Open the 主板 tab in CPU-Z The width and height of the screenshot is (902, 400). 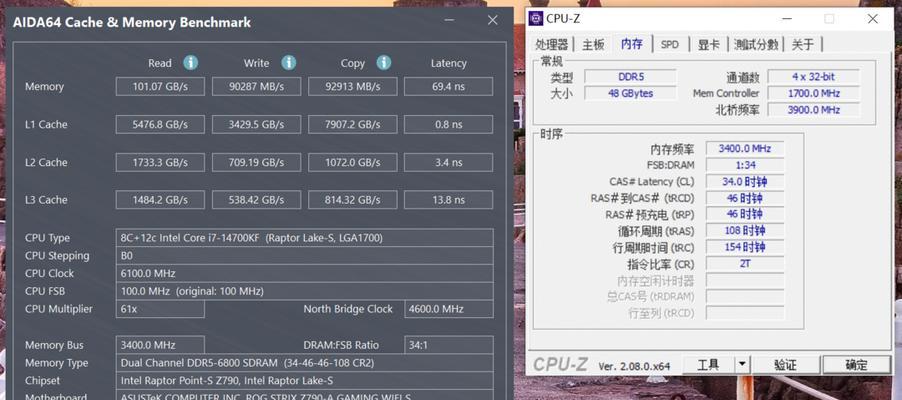[x=593, y=44]
